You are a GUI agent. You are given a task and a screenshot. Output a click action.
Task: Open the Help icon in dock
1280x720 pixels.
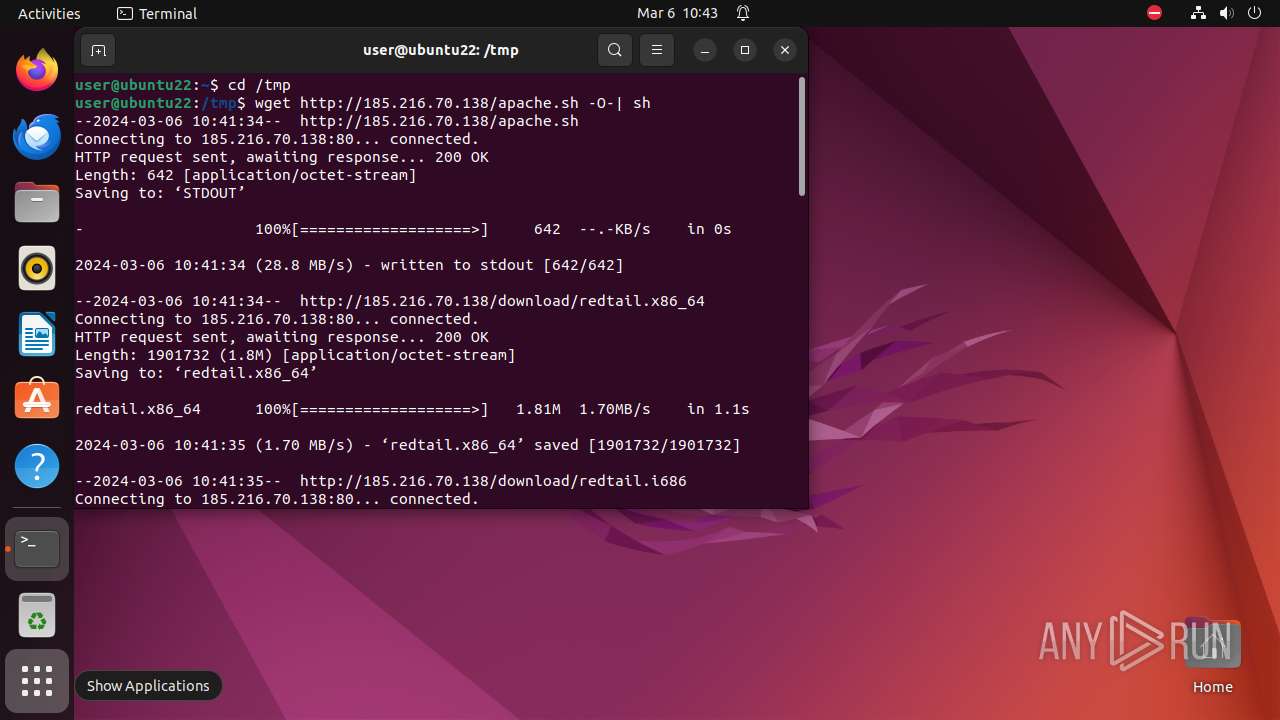coord(37,466)
